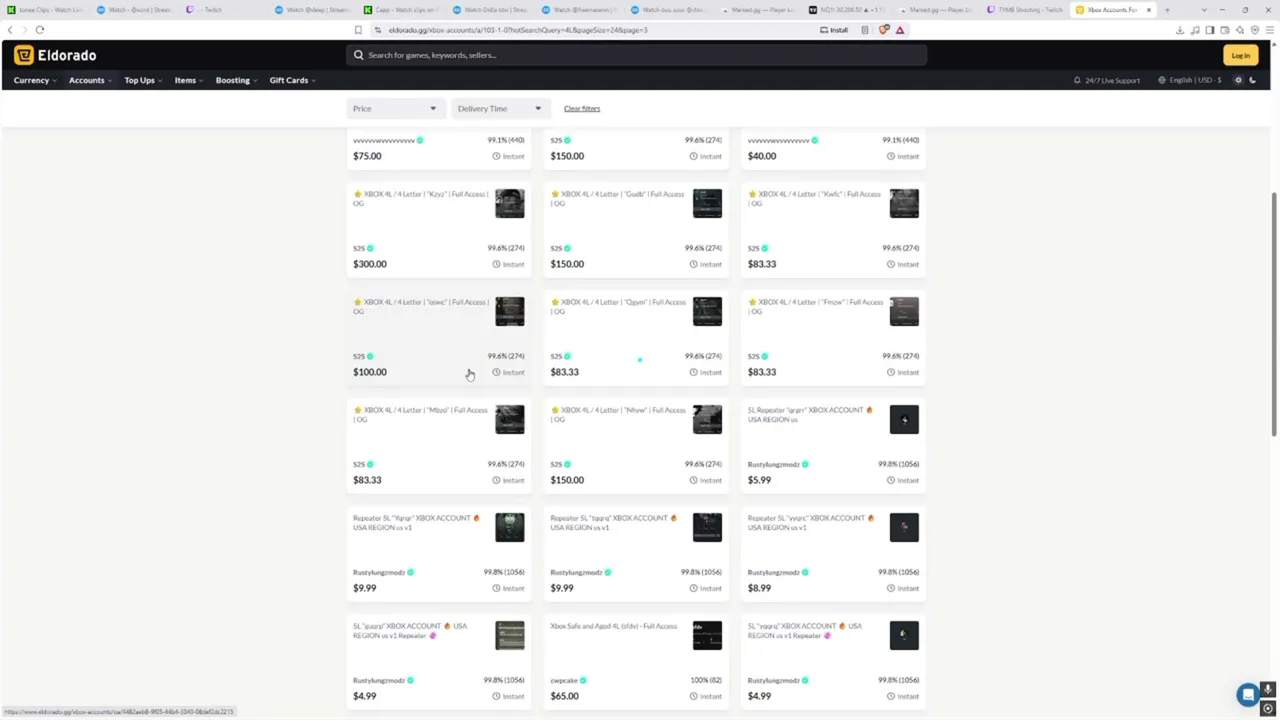Image resolution: width=1280 pixels, height=720 pixels.
Task: Open the English | USD language selector
Action: 1190,80
